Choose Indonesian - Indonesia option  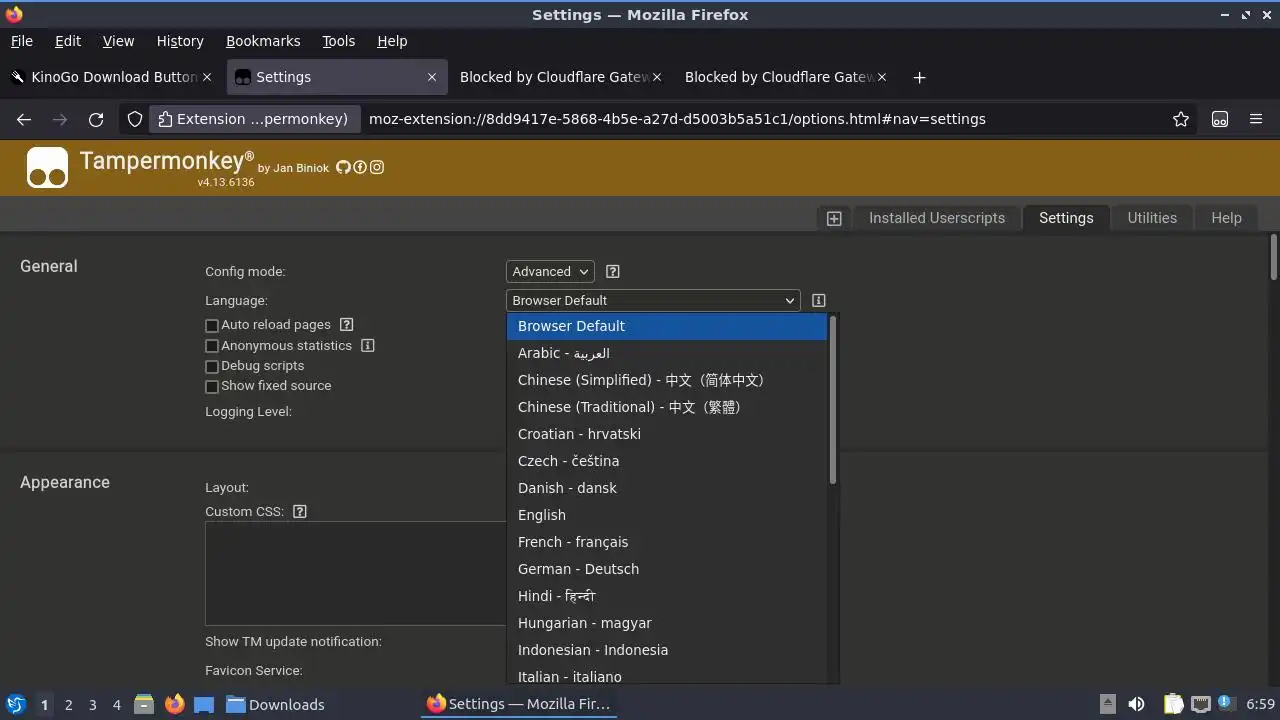667,650
